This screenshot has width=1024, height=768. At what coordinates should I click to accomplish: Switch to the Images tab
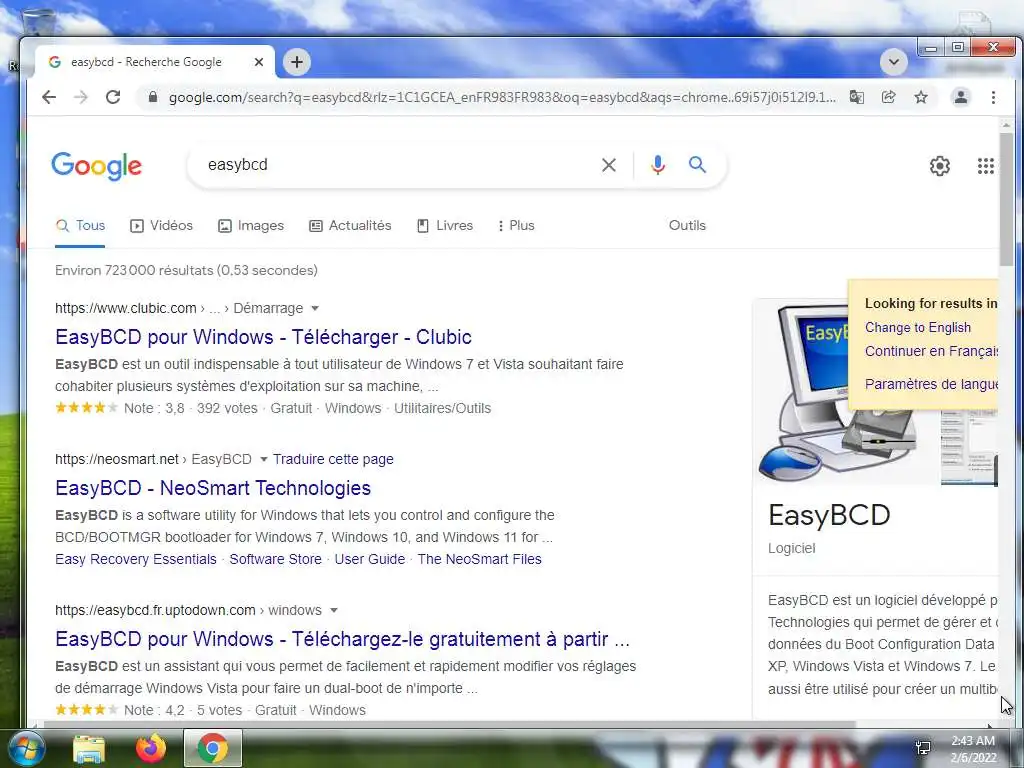(251, 225)
